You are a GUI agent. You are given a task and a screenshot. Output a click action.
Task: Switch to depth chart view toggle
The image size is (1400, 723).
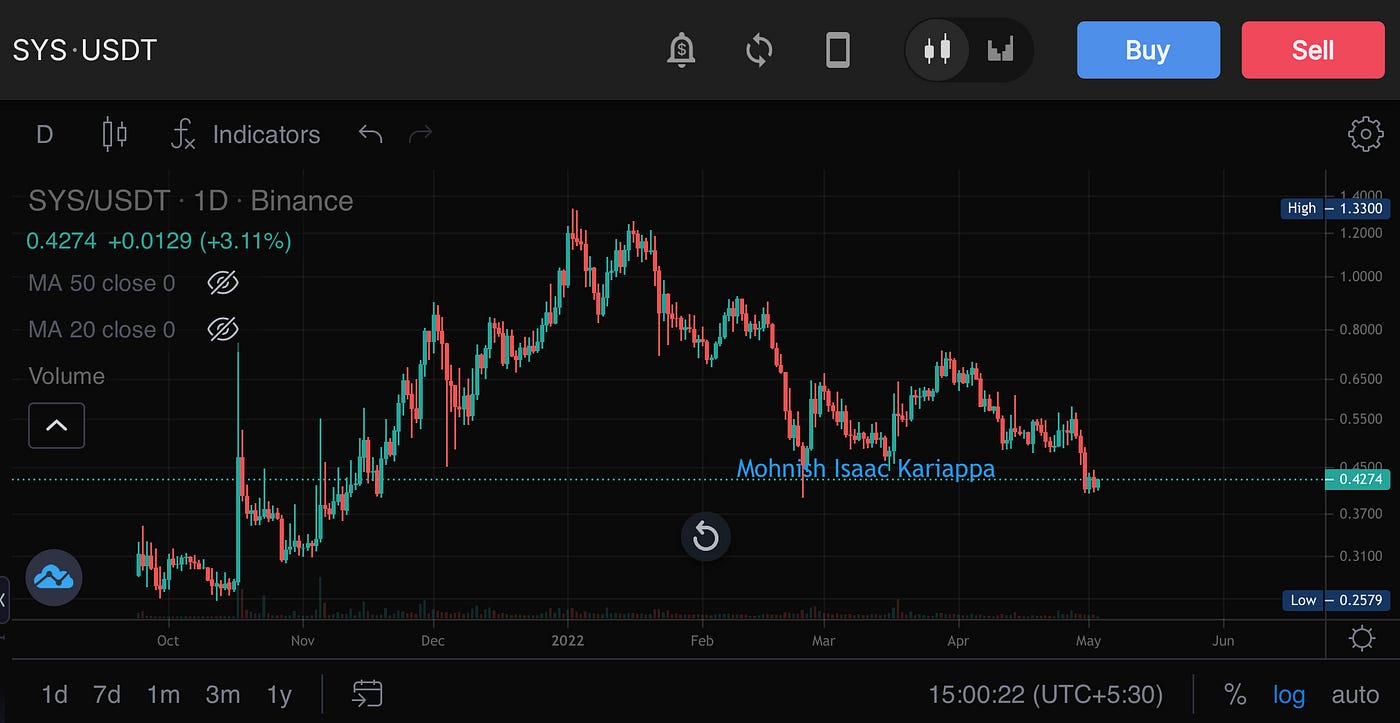pyautogui.click(x=1000, y=49)
